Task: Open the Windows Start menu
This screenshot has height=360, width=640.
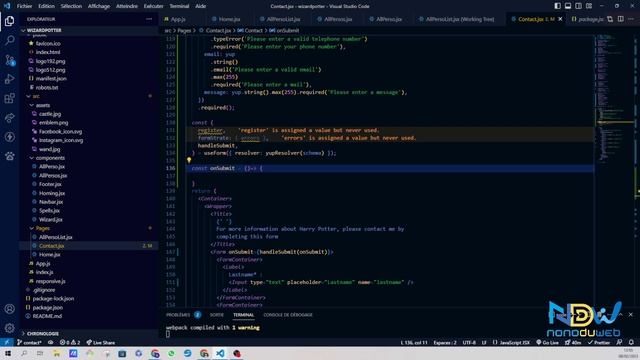Action: 8,353
